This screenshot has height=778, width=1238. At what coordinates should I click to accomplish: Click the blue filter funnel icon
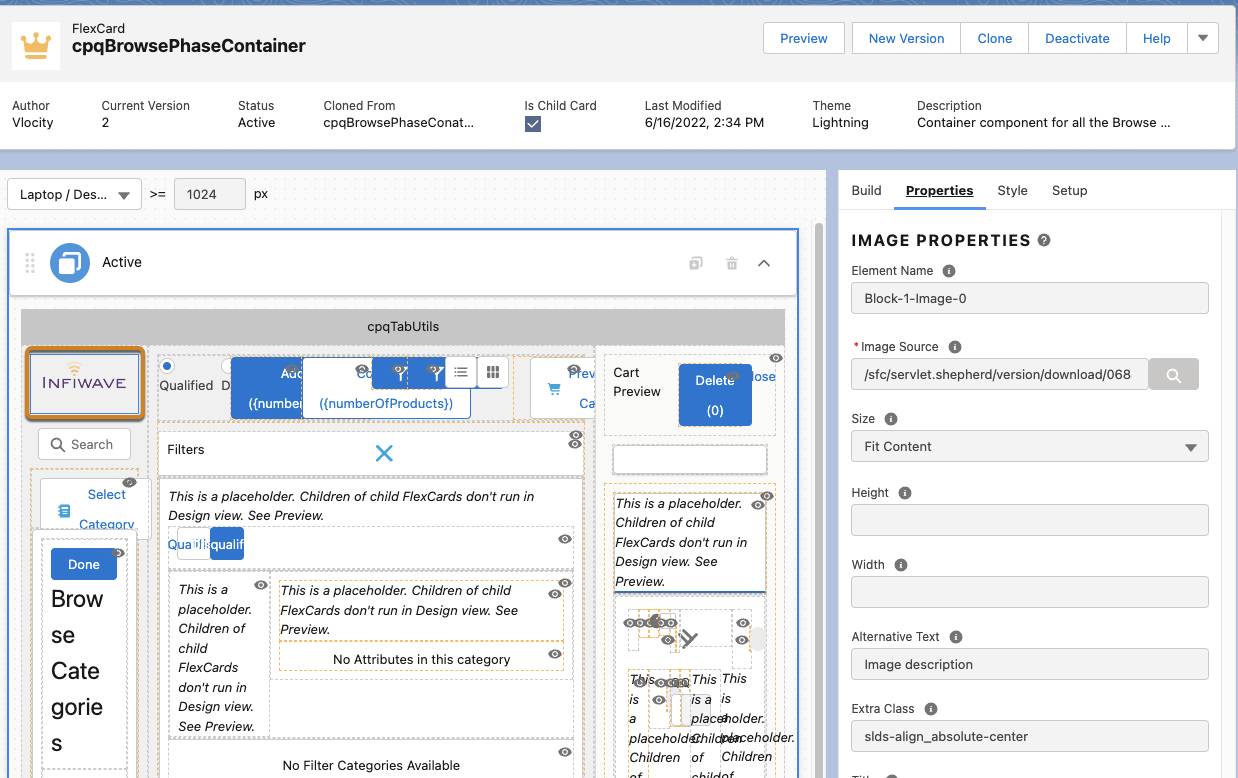pos(400,373)
